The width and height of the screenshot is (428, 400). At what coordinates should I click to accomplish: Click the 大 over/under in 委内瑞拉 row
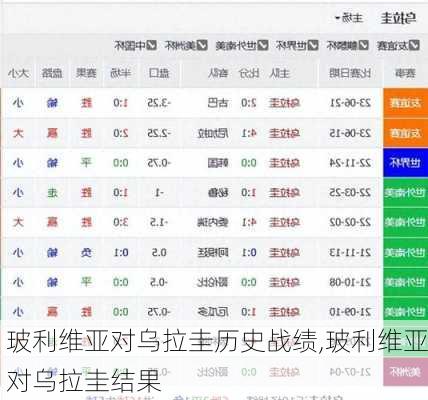pyautogui.click(x=18, y=222)
